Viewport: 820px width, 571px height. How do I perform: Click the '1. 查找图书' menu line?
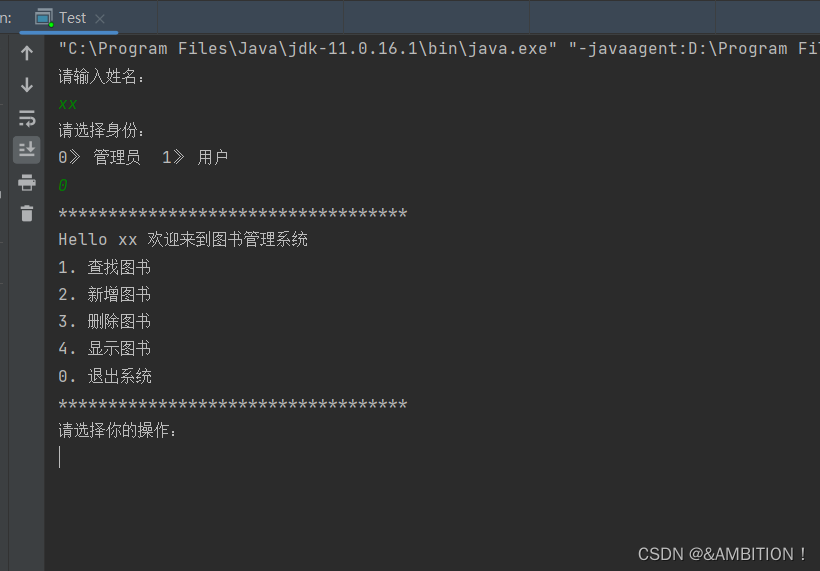tap(105, 267)
